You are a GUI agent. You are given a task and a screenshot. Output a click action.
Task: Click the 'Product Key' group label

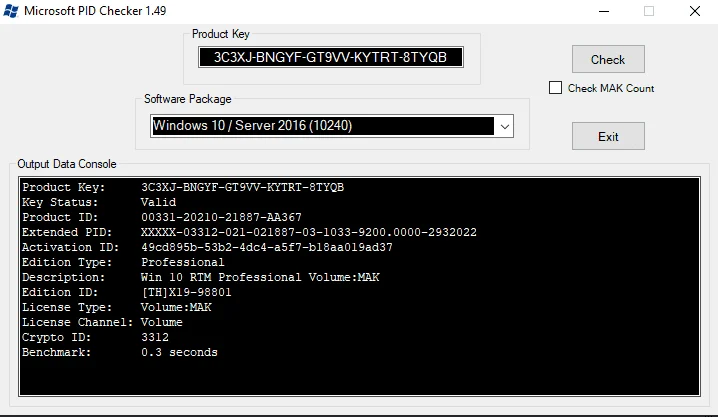[x=221, y=34]
